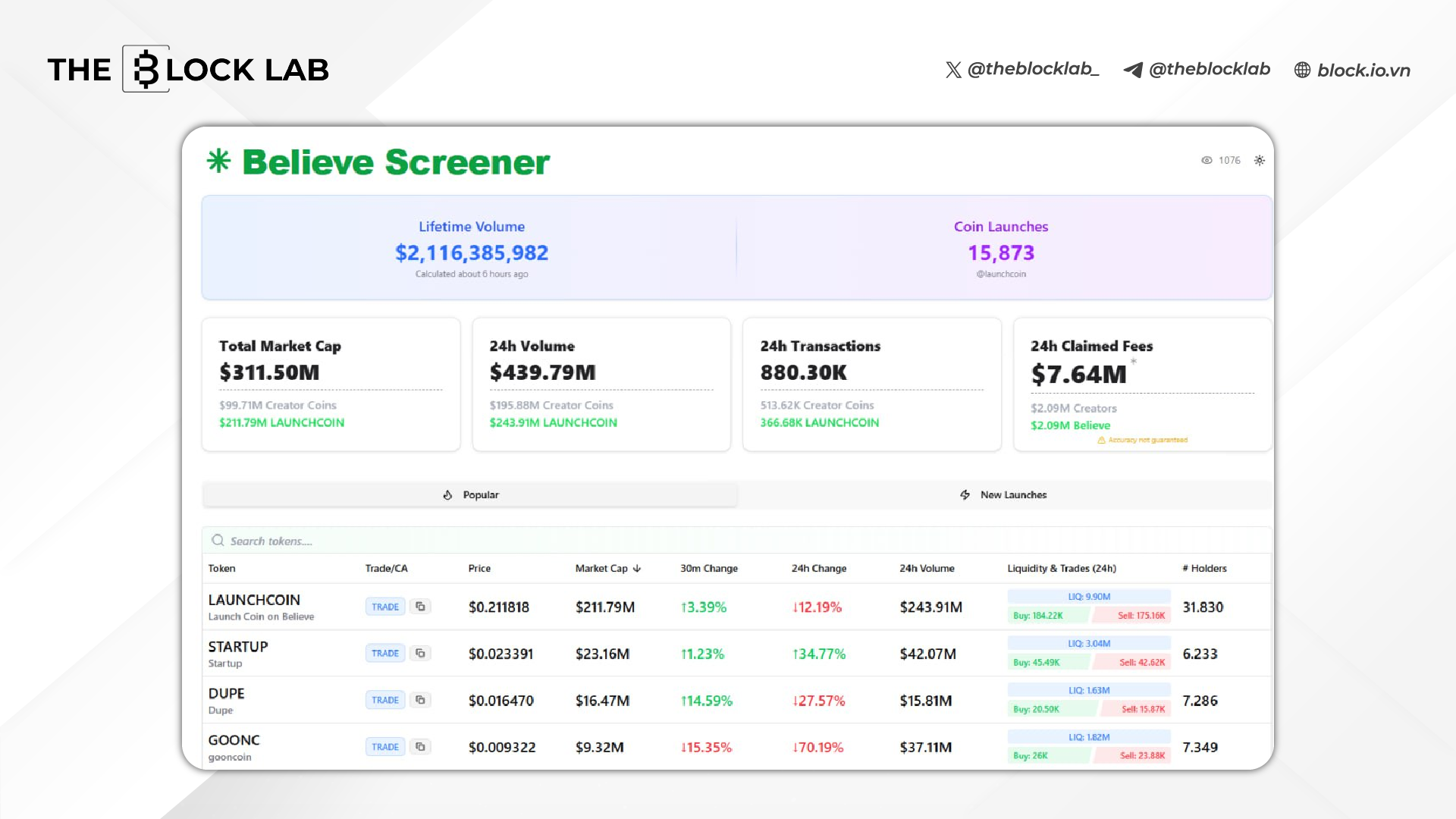Click STARTUP LIQ: 3.04M bar

point(1089,643)
